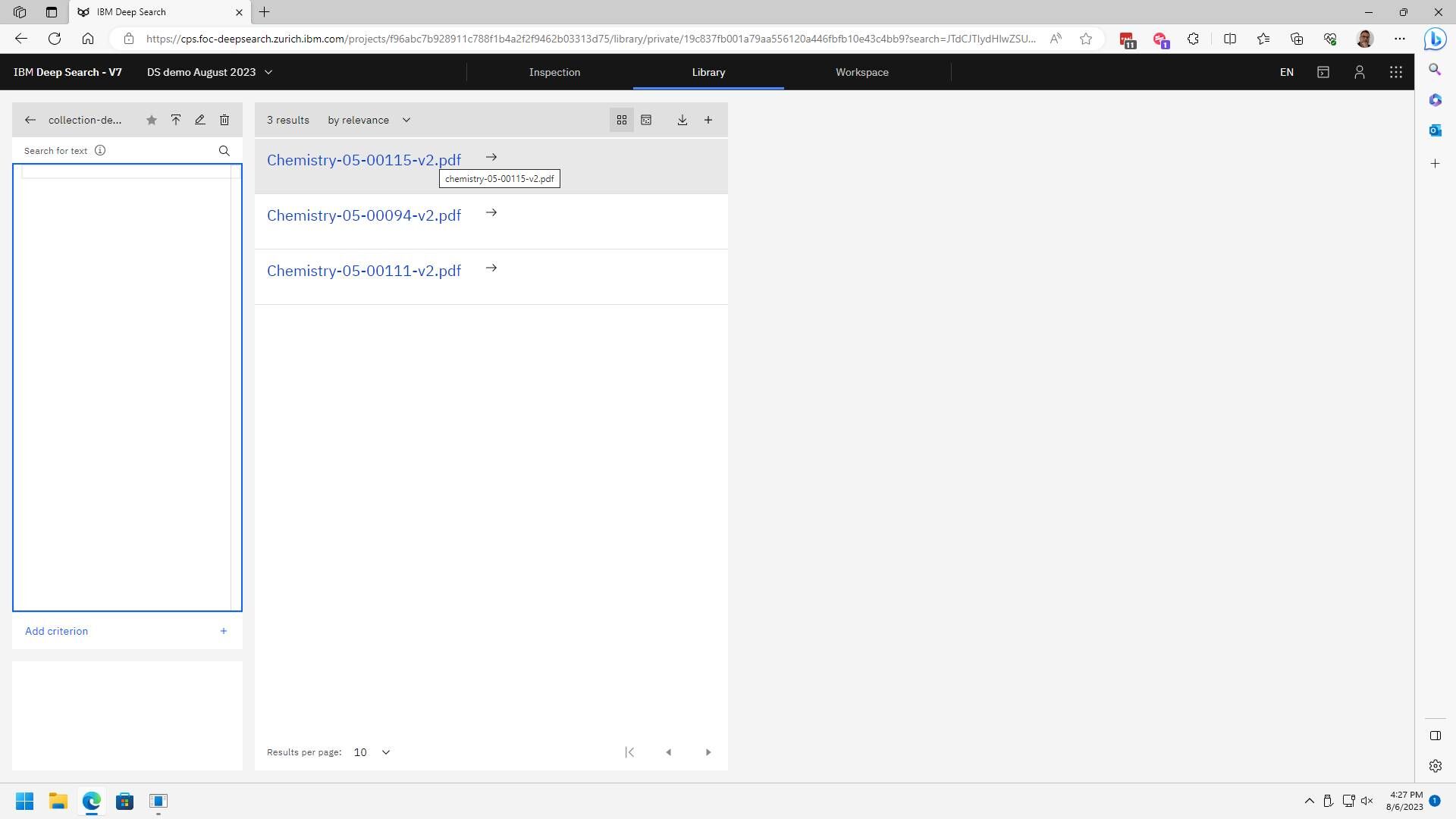
Task: Open Outlook in Edge sidebar
Action: 1436,130
